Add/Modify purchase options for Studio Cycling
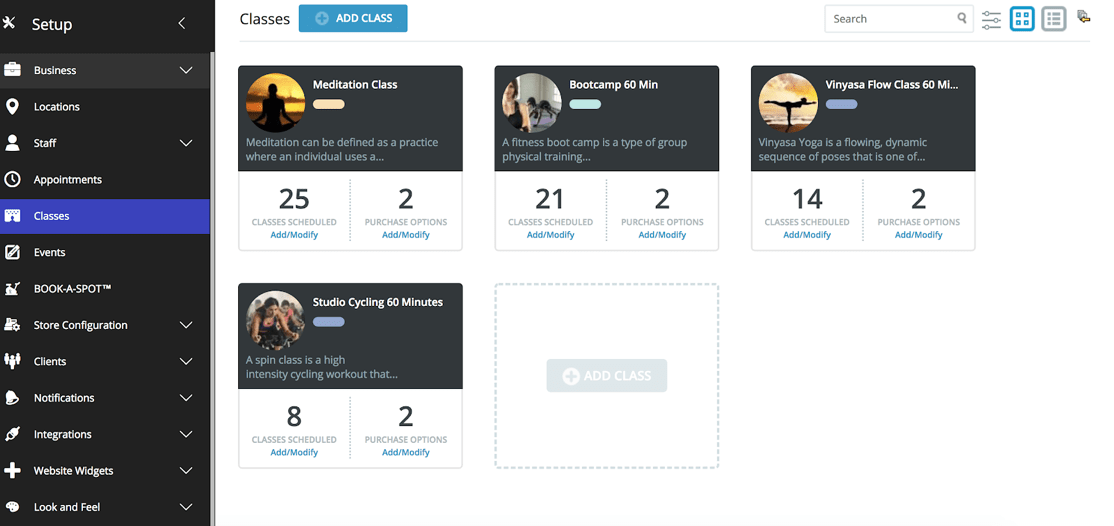1114x526 pixels. [406, 452]
